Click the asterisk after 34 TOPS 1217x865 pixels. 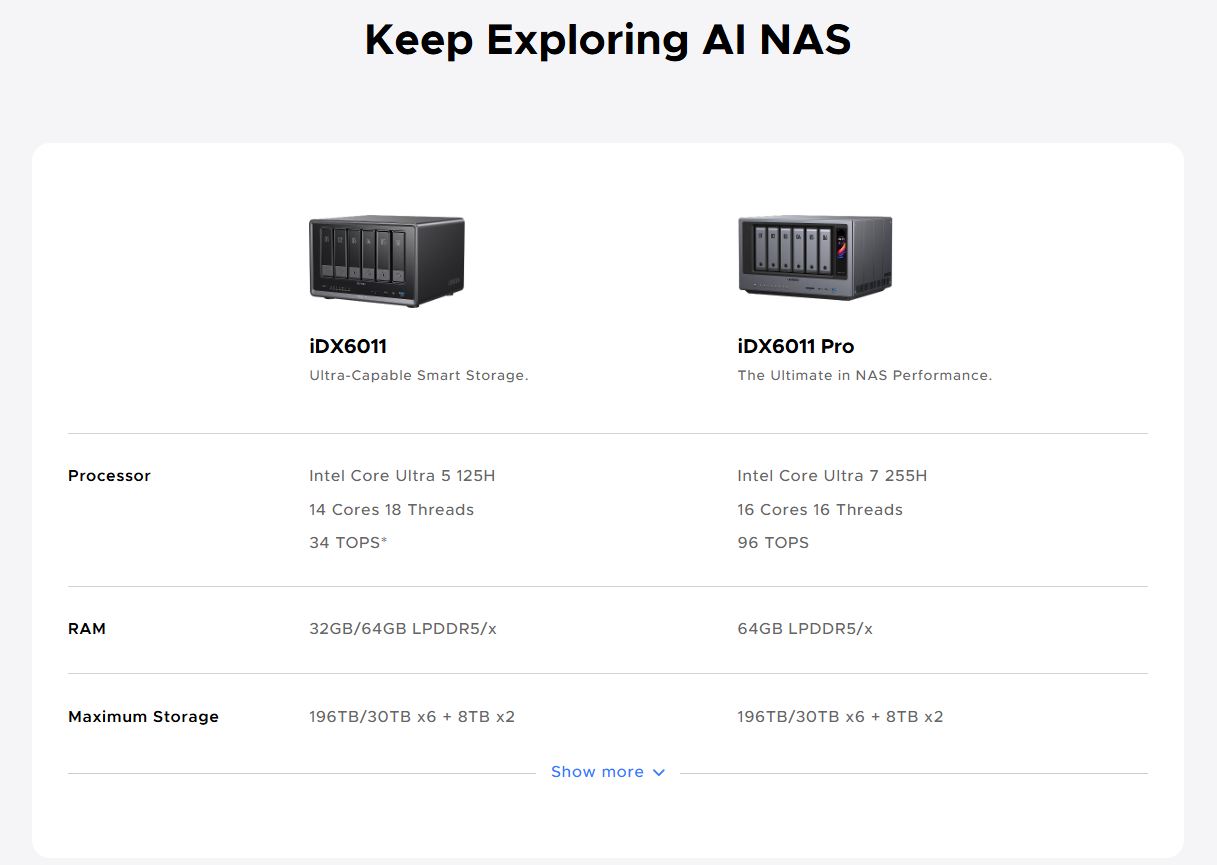pos(384,541)
